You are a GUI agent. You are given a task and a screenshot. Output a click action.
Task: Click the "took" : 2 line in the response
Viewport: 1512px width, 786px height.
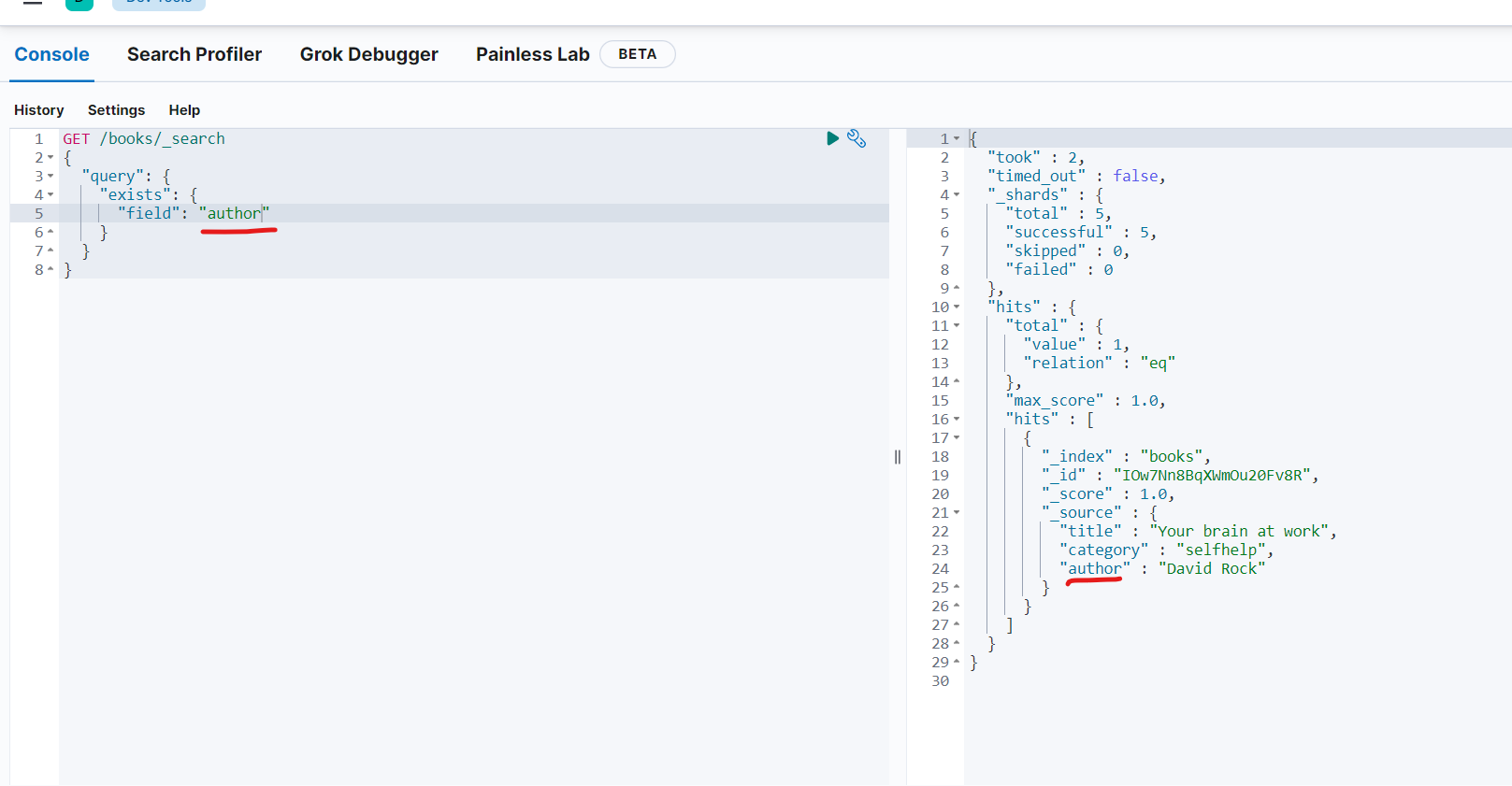1036,157
